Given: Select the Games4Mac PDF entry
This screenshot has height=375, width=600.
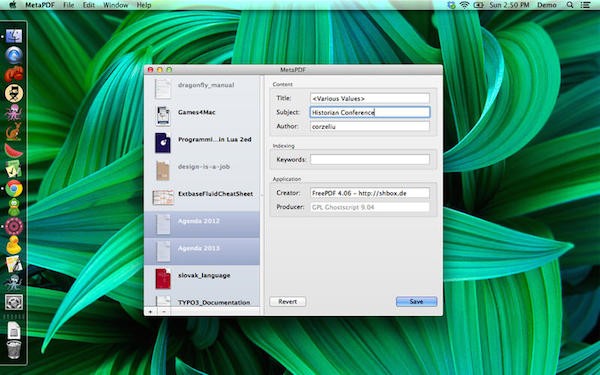Looking at the screenshot, I should tap(202, 116).
